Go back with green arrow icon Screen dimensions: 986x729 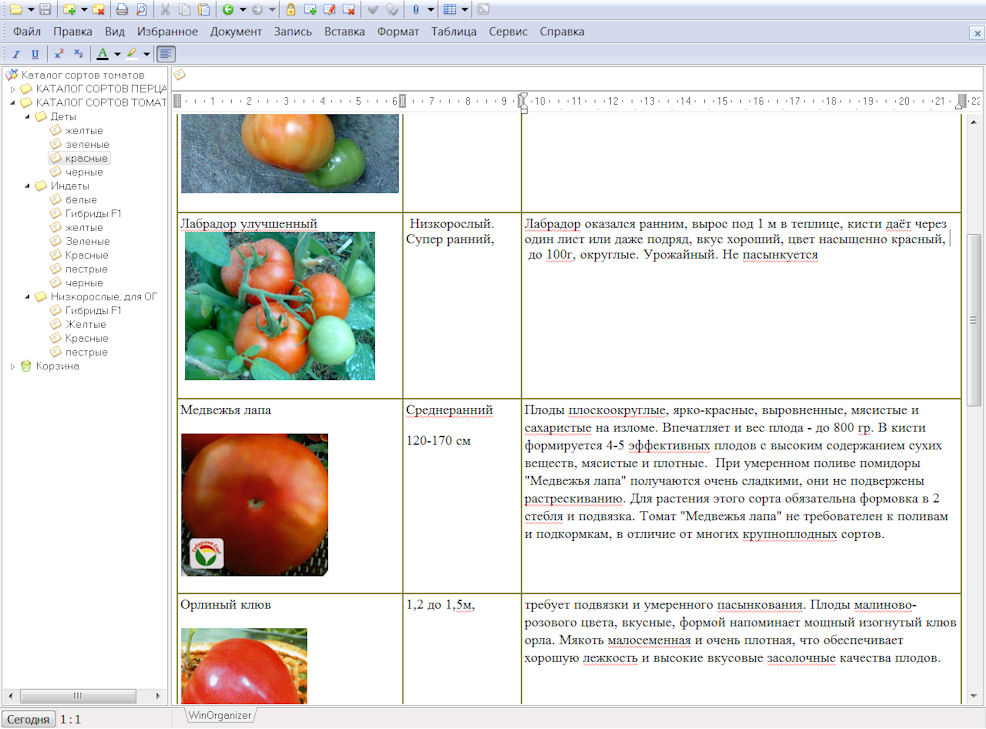click(228, 9)
